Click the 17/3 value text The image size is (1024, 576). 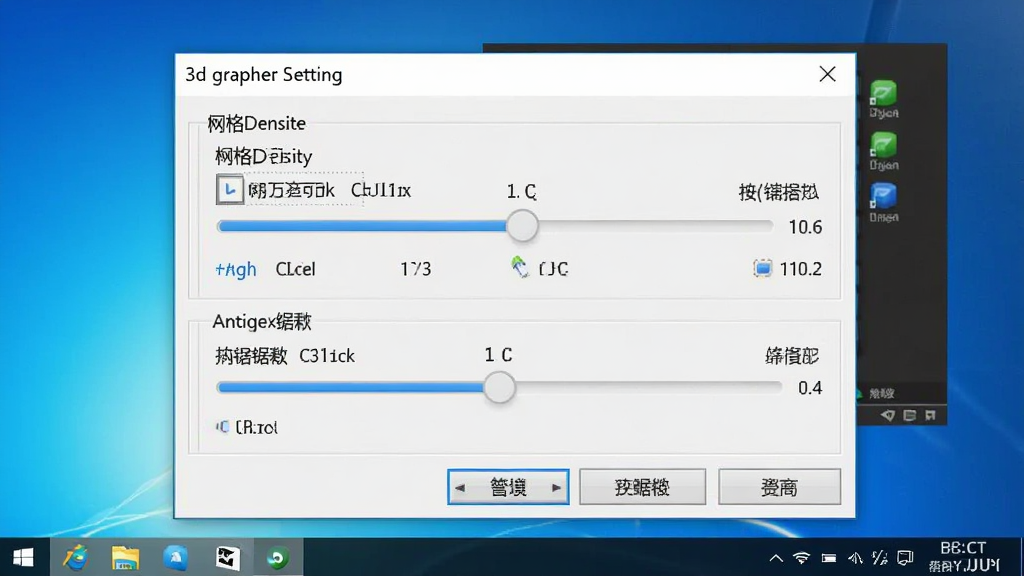pyautogui.click(x=416, y=269)
